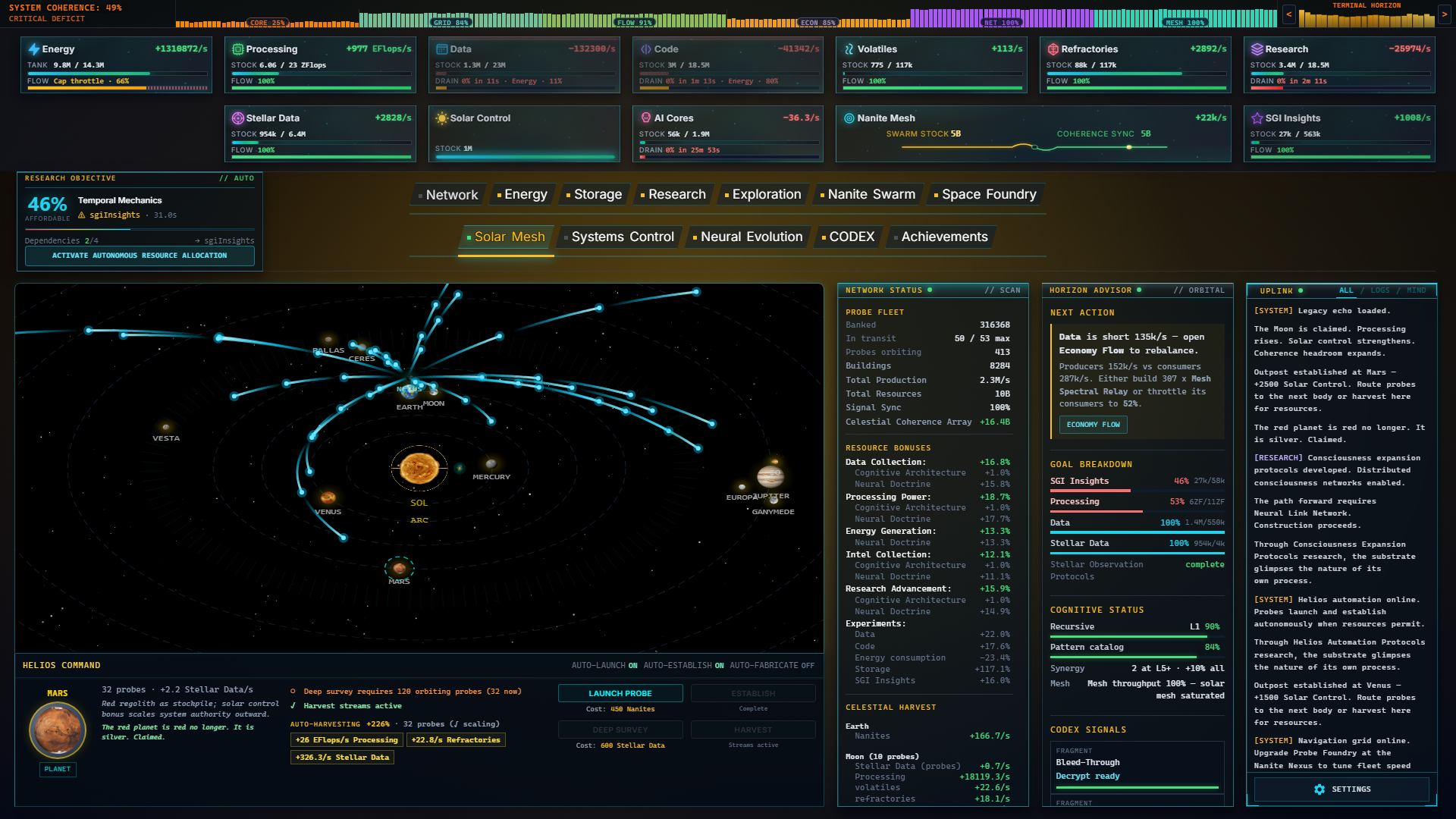Click the Nanite Mesh icon

point(849,118)
